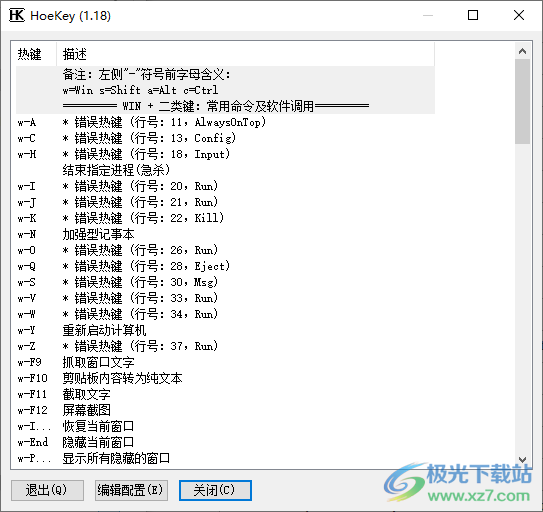Select the w-A AlwaysOnTop row

pos(225,122)
